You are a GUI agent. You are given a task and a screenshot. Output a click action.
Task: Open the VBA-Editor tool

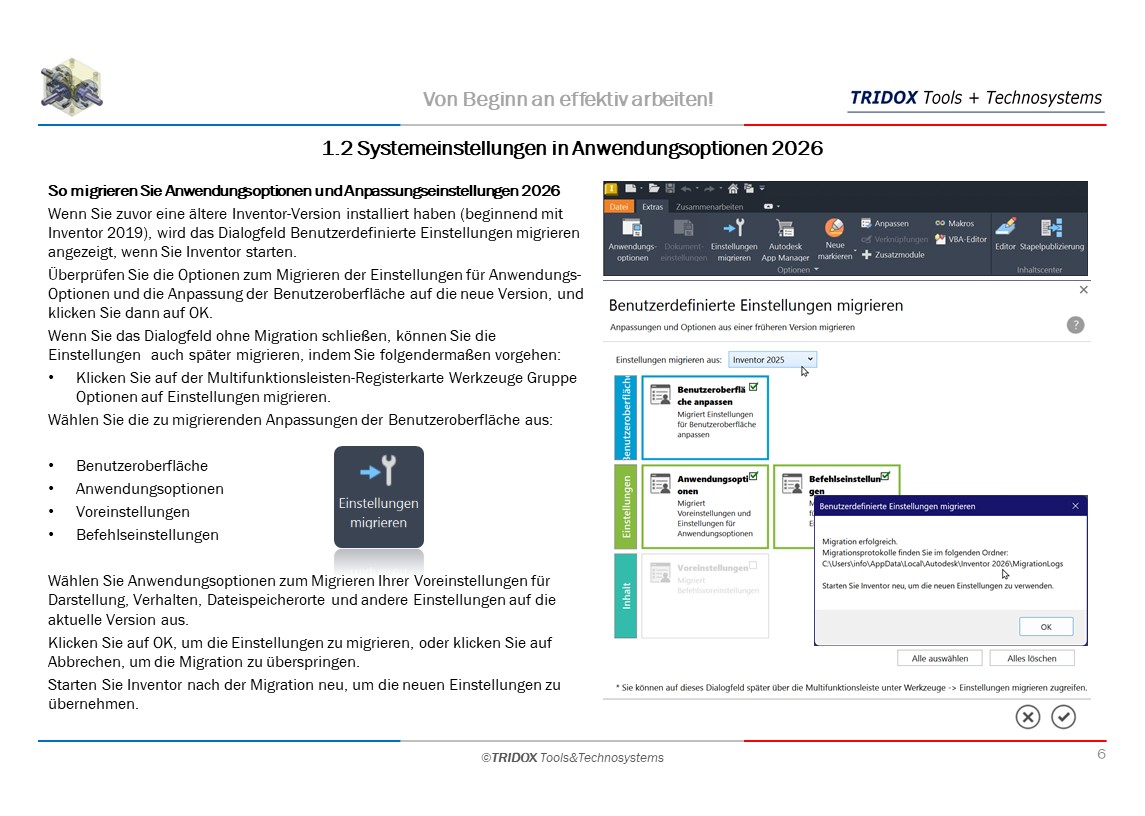tap(961, 240)
